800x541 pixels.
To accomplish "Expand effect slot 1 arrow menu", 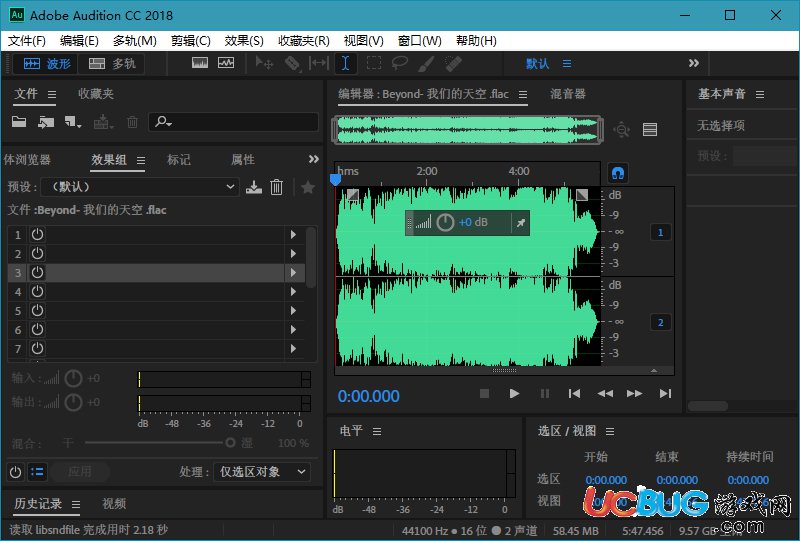I will 293,235.
